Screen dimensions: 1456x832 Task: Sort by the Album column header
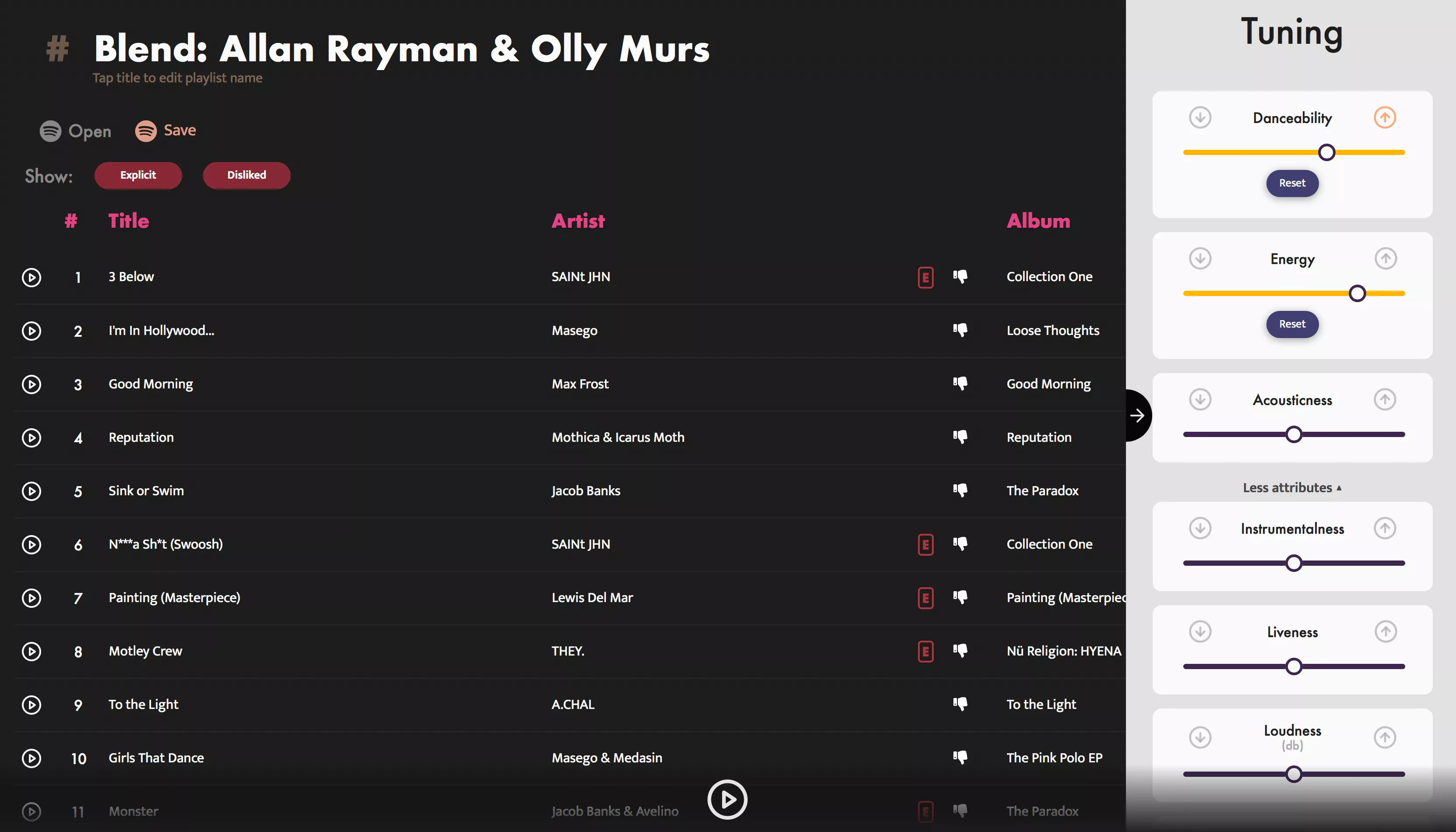pyautogui.click(x=1038, y=221)
